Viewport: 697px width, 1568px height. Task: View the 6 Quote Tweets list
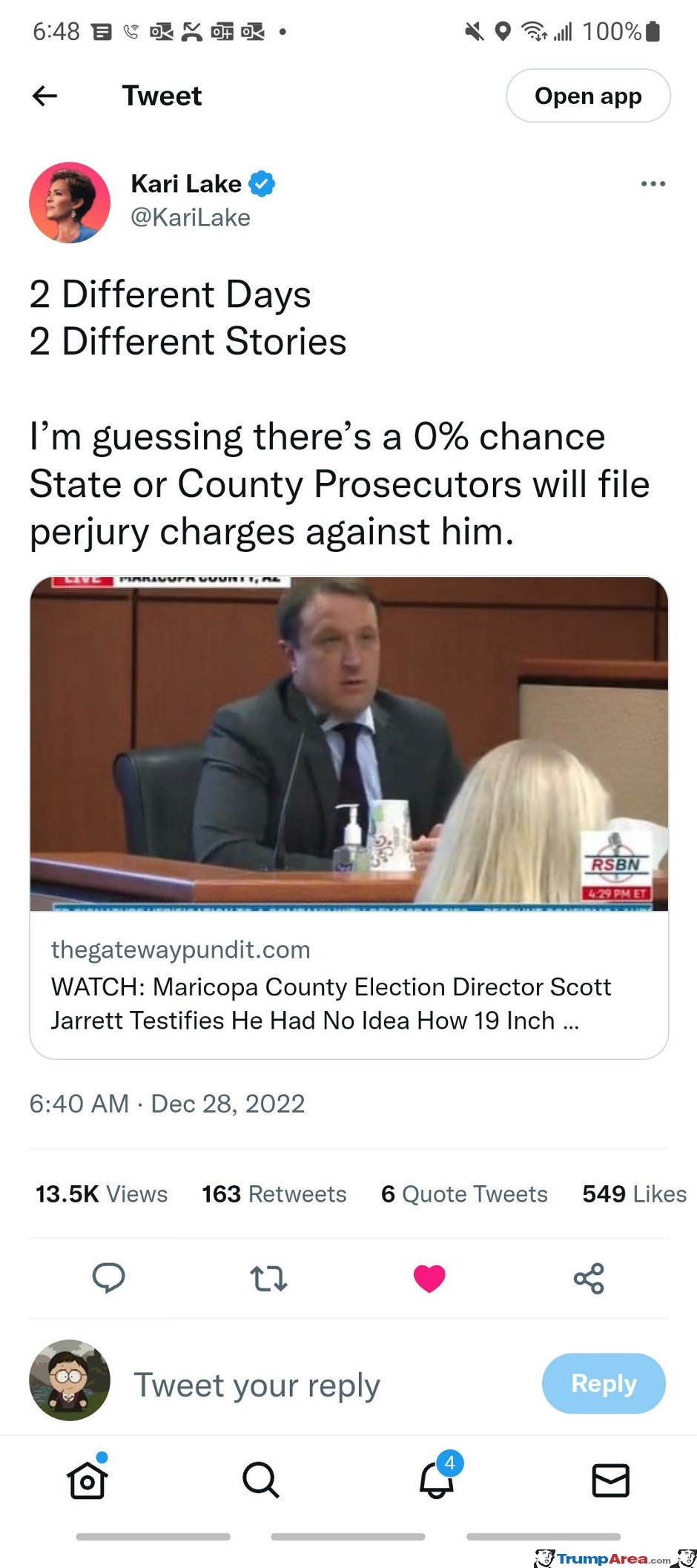click(x=464, y=1193)
